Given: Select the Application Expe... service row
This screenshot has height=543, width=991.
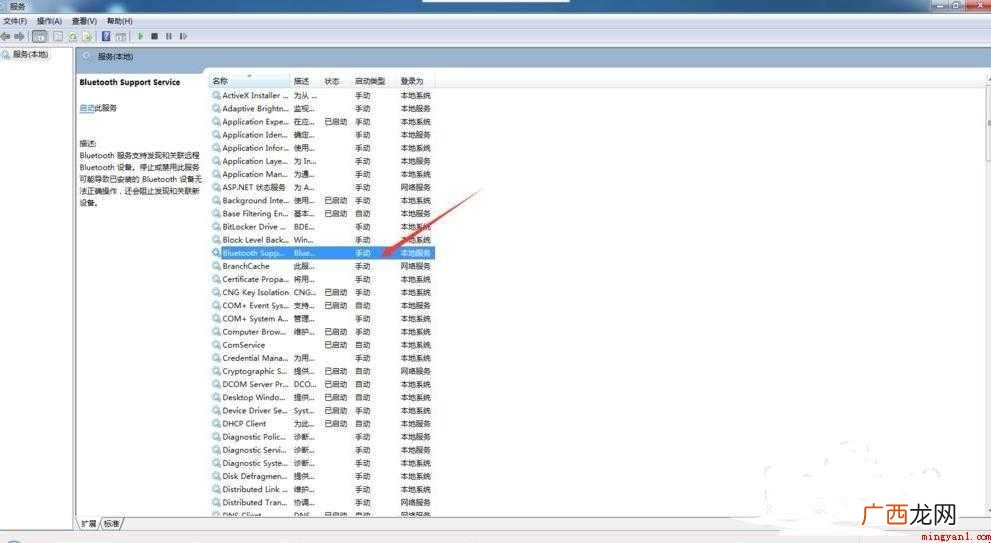Looking at the screenshot, I should pos(322,122).
